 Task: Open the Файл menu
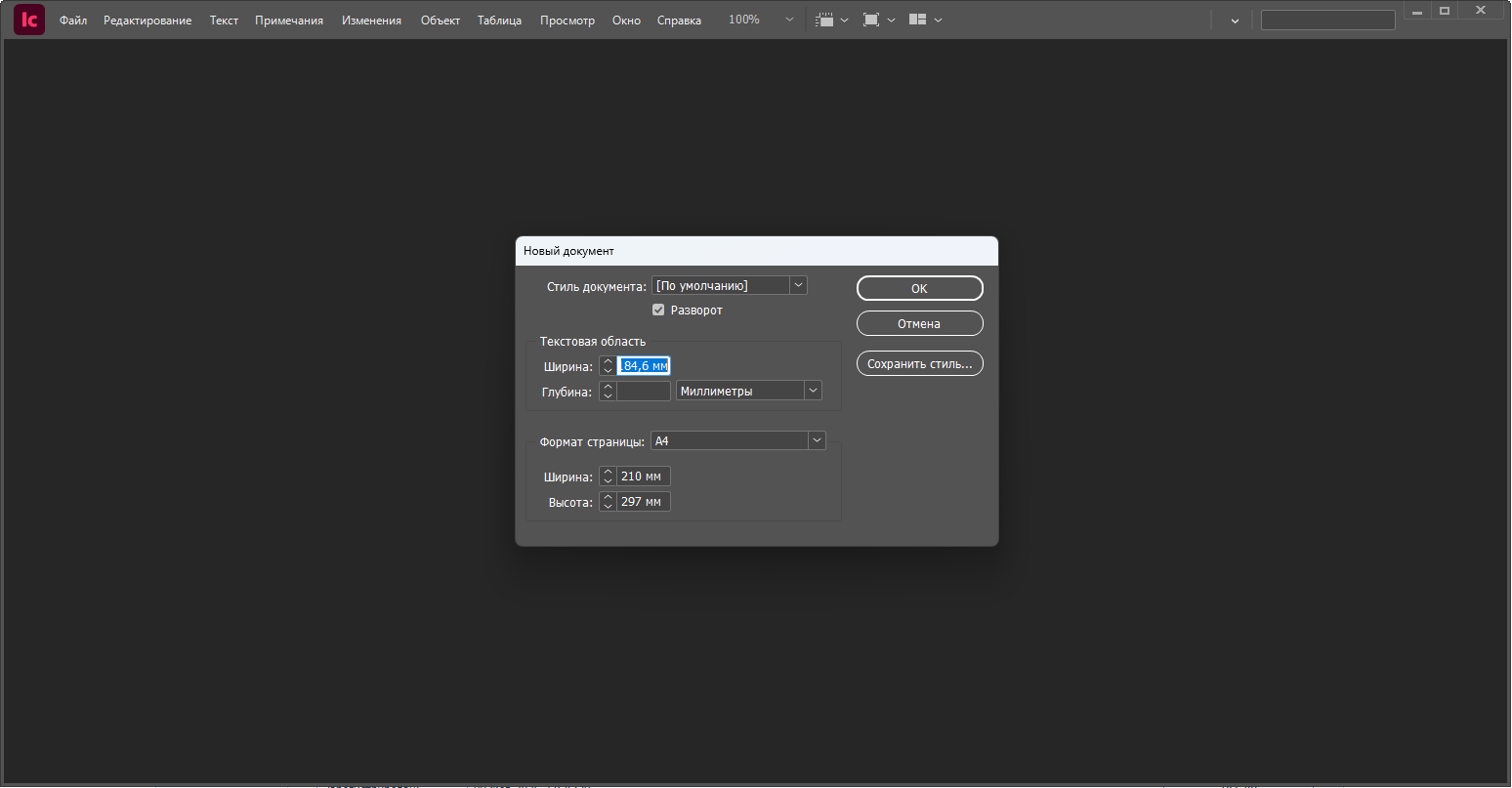73,21
